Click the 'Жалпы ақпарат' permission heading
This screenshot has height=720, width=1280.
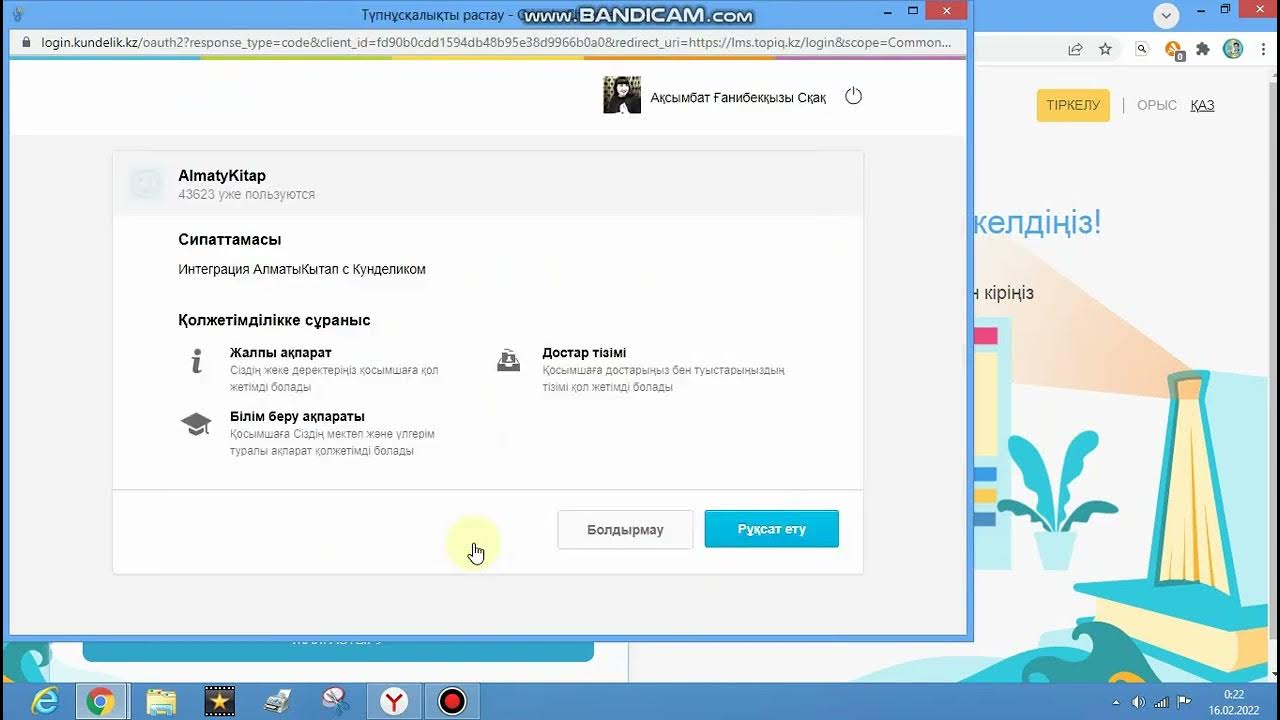coord(281,353)
